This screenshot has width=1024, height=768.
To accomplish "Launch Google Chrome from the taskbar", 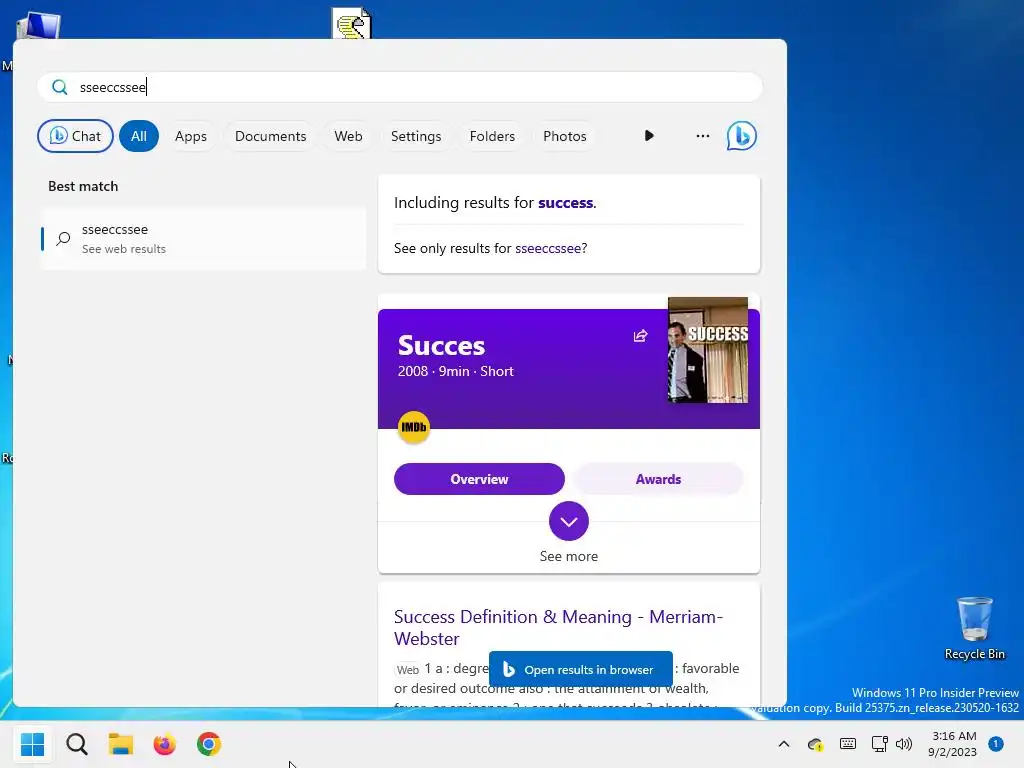I will click(209, 744).
